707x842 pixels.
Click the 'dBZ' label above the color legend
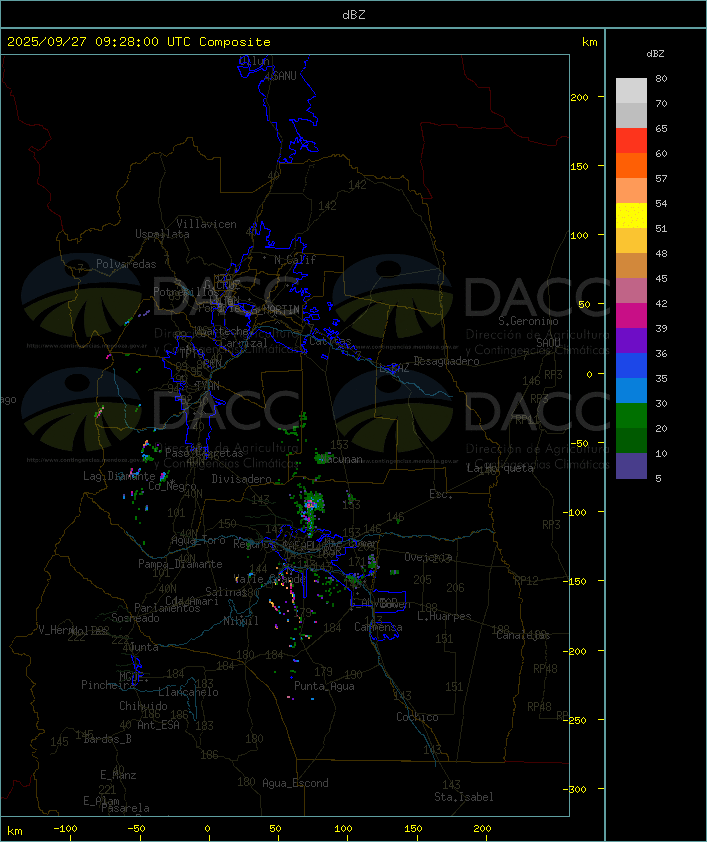click(x=655, y=54)
